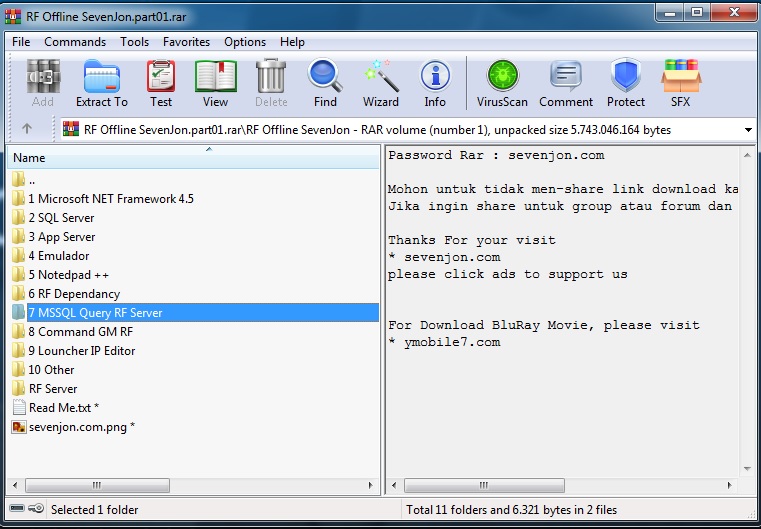Open the Favorites menu
The image size is (761, 529).
click(186, 42)
